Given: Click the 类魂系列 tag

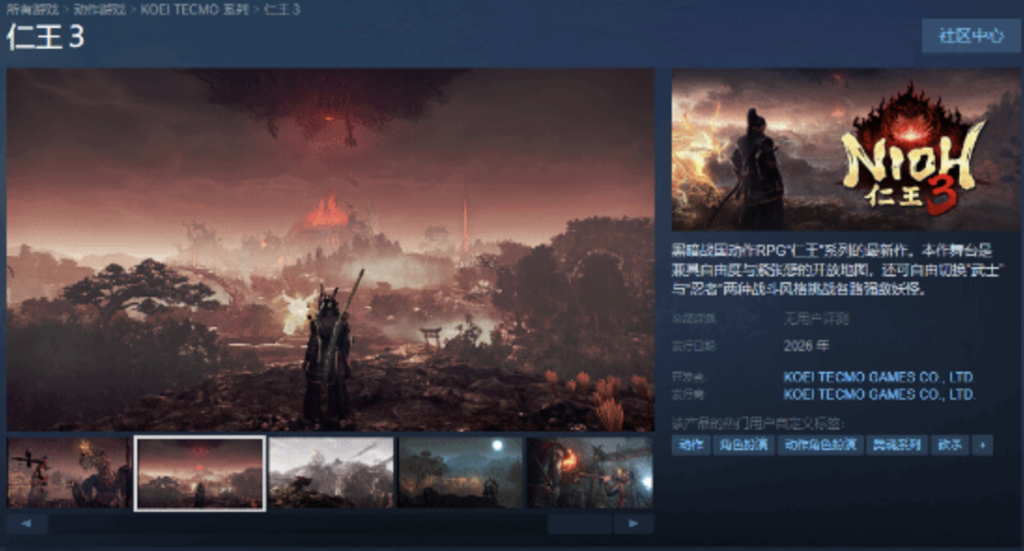Looking at the screenshot, I should click(x=897, y=445).
